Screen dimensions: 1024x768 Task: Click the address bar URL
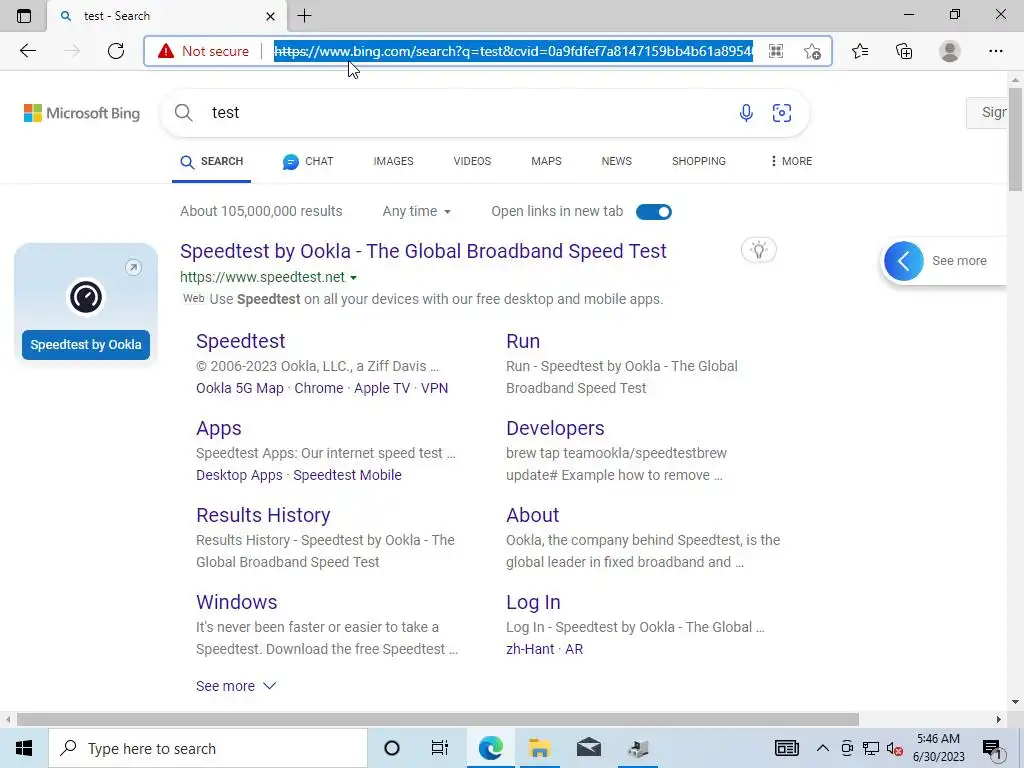pyautogui.click(x=513, y=51)
